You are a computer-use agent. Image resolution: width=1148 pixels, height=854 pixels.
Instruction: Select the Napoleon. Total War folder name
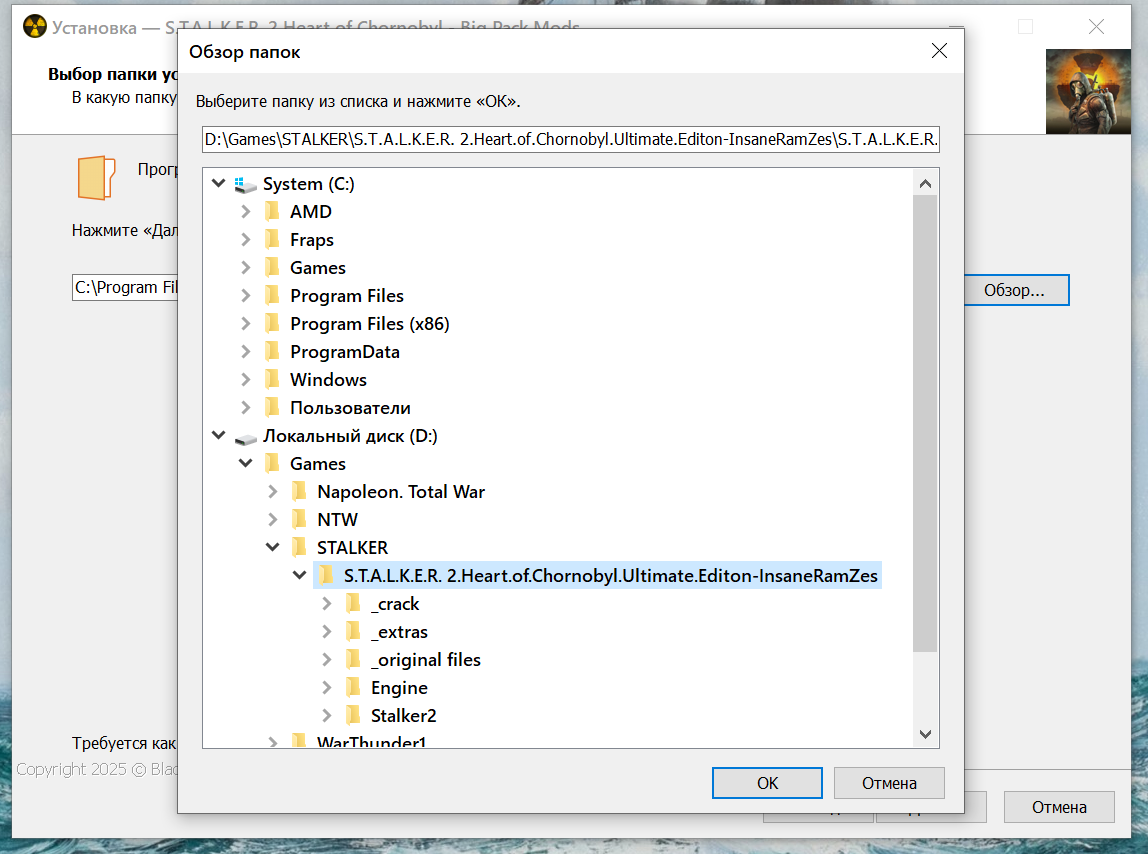[400, 491]
